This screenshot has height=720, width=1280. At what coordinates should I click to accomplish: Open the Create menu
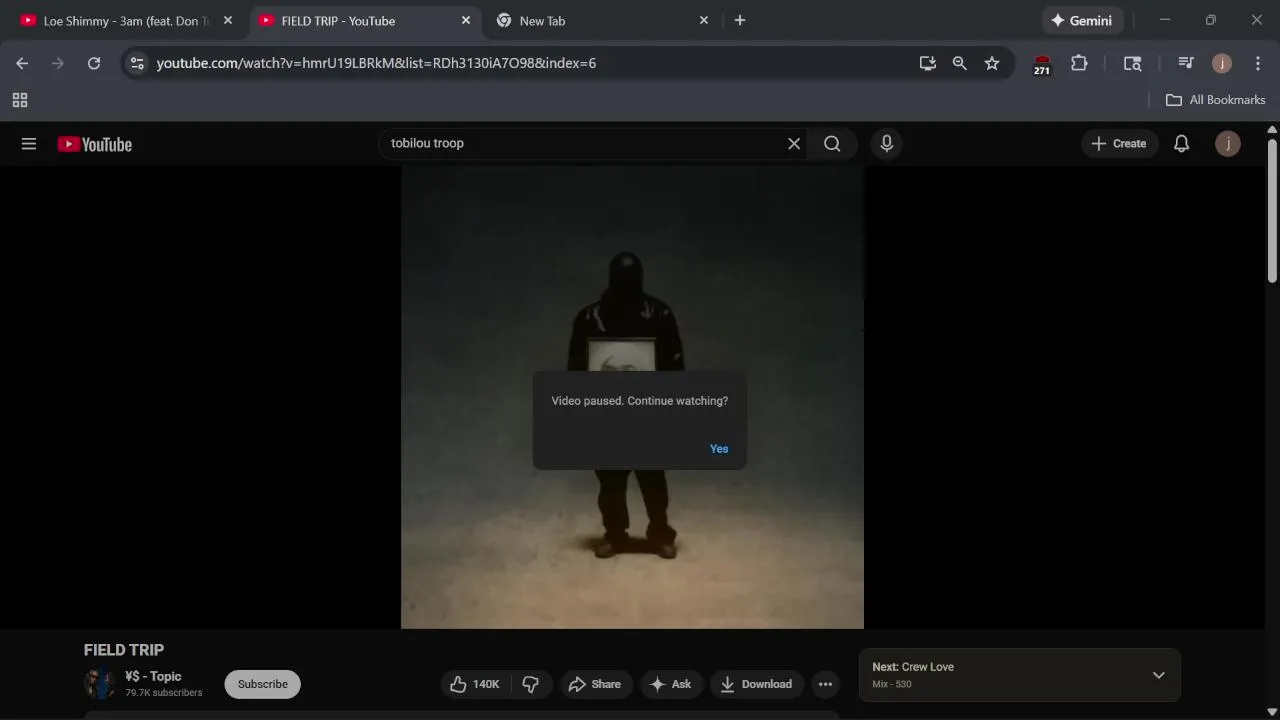(x=1119, y=144)
